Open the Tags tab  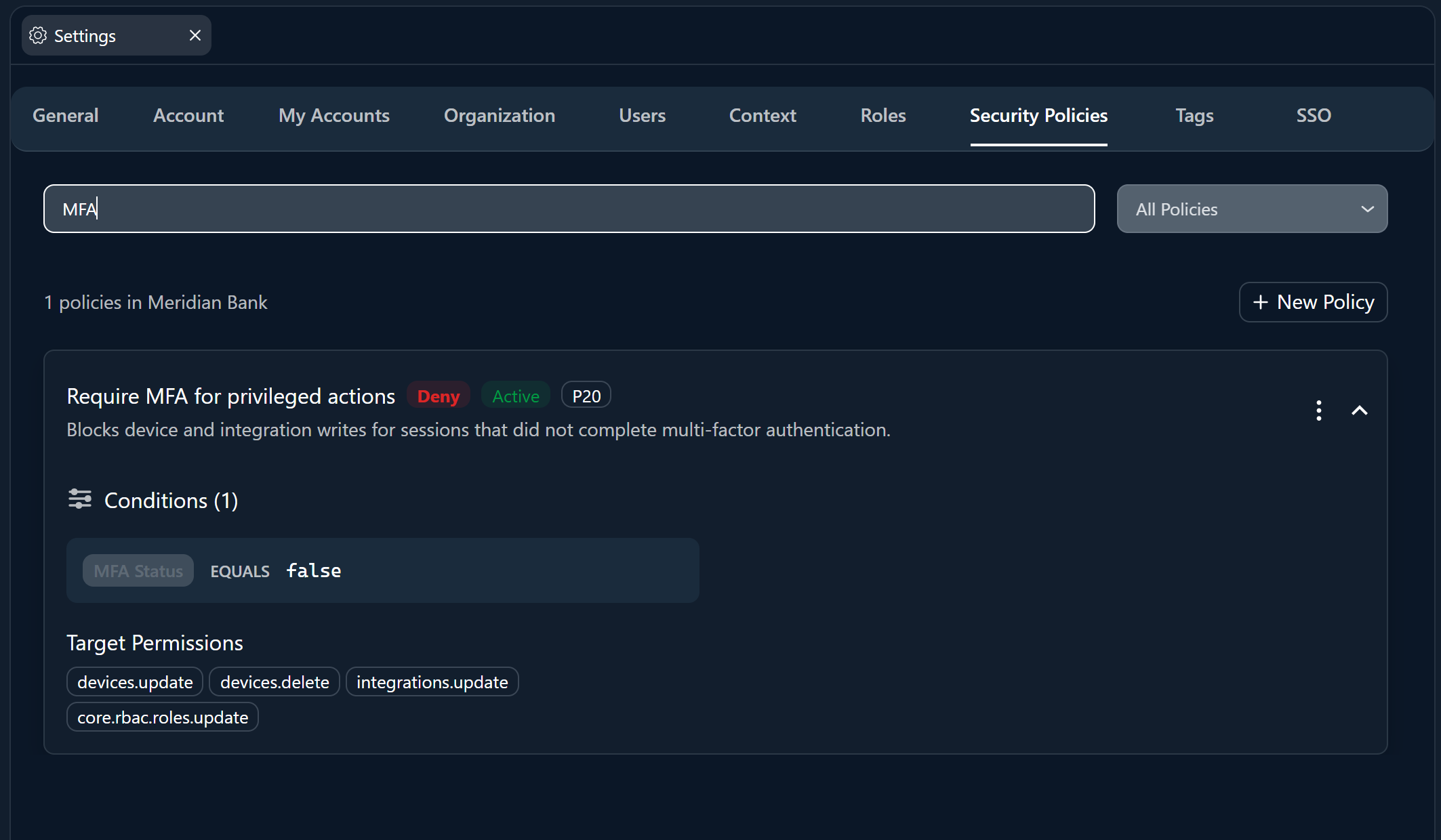(x=1194, y=116)
